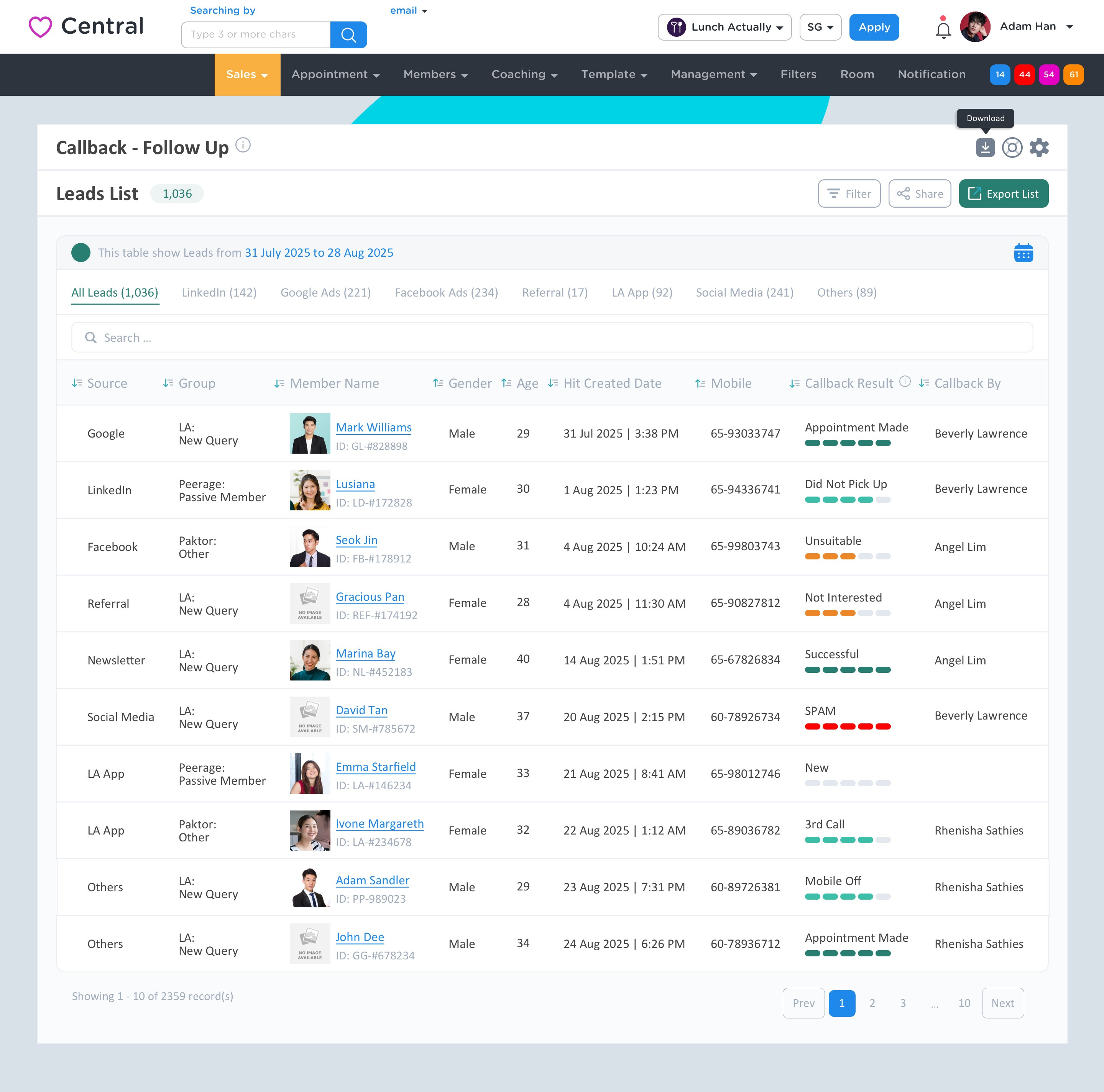The width and height of the screenshot is (1104, 1092).
Task: Click SPAM result progress bar for David Tan
Action: pos(848,726)
